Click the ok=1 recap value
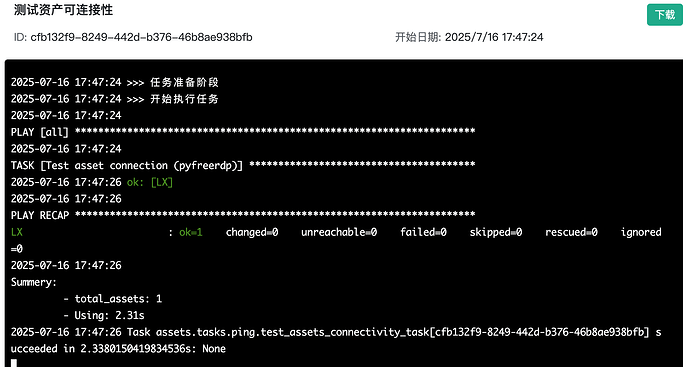Screen dimensions: 690x367 191,232
